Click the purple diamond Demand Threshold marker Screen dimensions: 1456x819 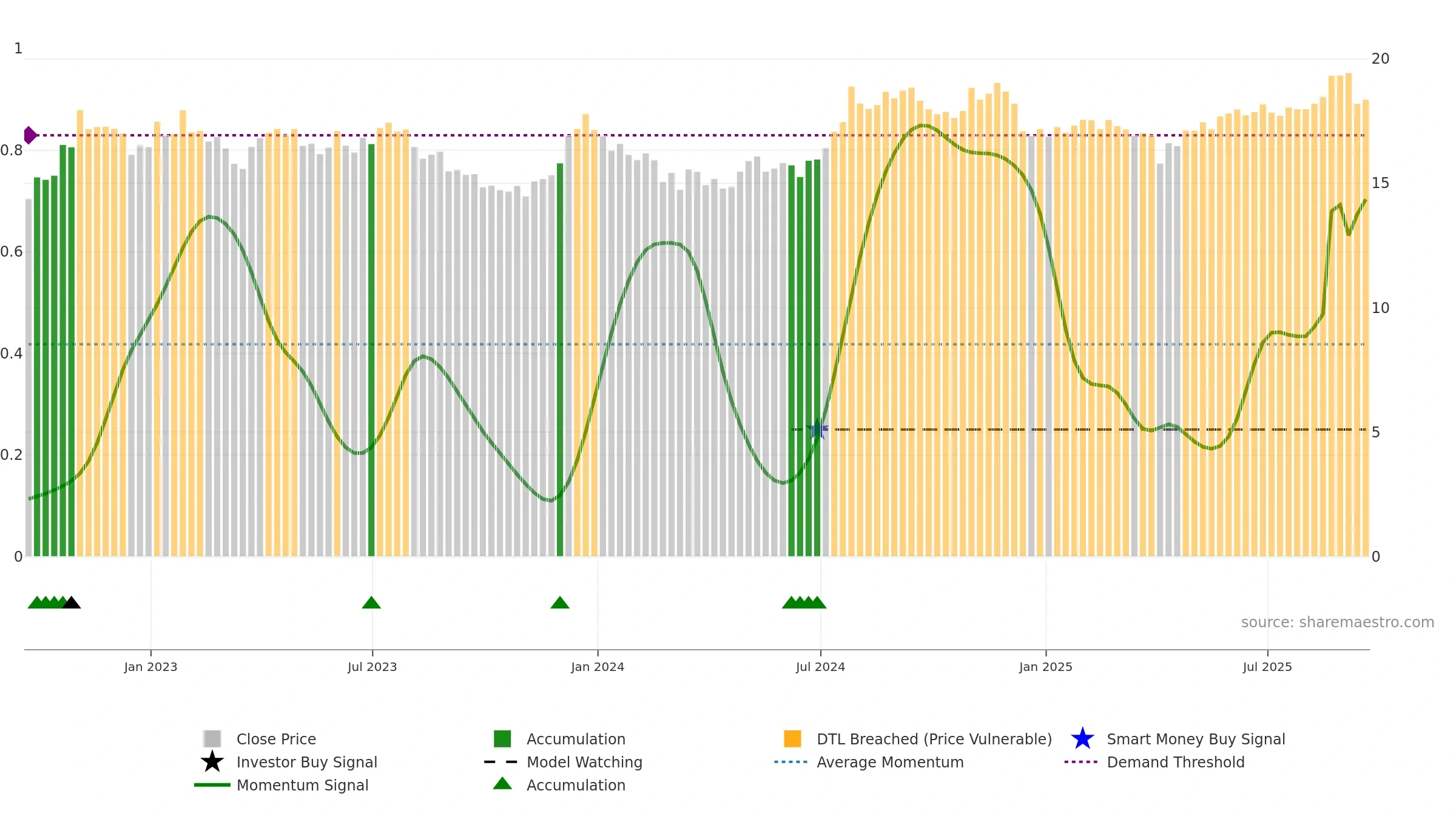[x=30, y=135]
